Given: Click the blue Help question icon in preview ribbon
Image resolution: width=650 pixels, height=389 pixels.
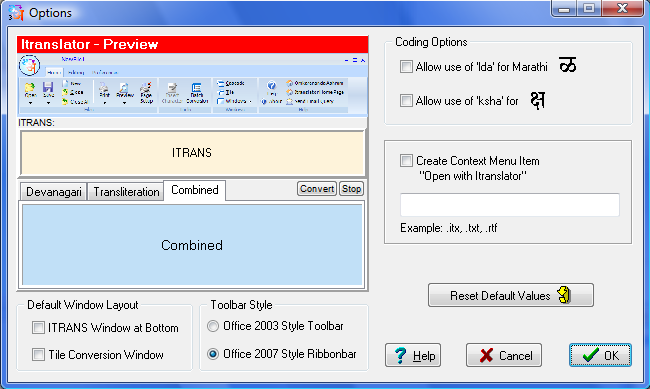Looking at the screenshot, I should tap(272, 85).
